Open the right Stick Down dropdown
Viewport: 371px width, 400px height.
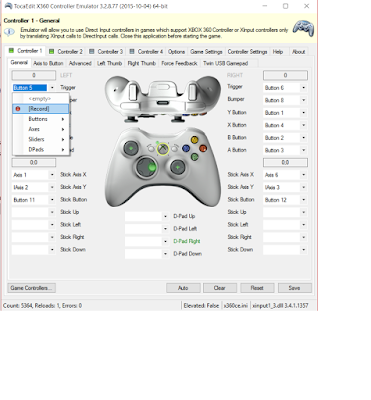pos(285,250)
